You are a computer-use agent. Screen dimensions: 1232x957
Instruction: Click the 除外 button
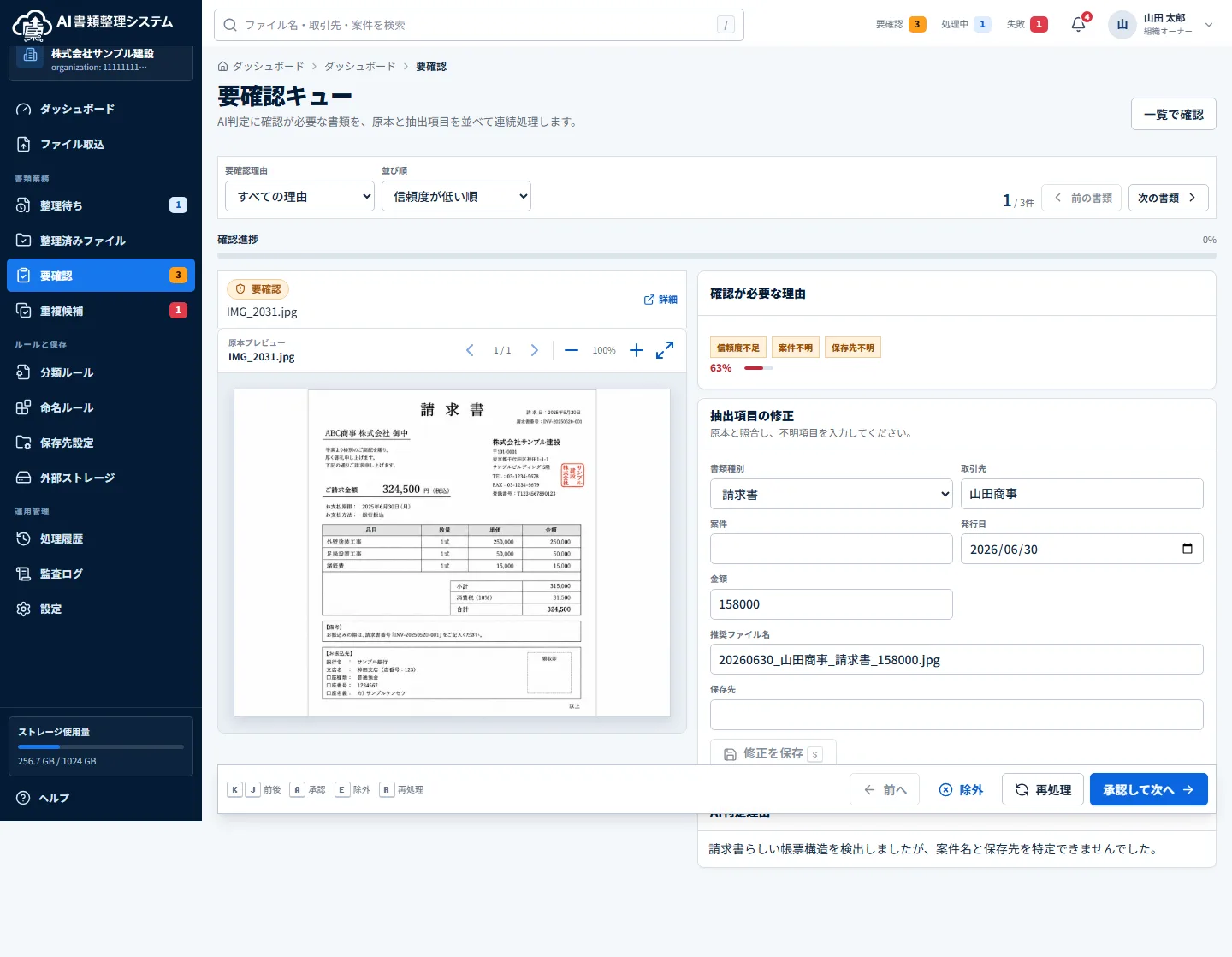pyautogui.click(x=961, y=789)
